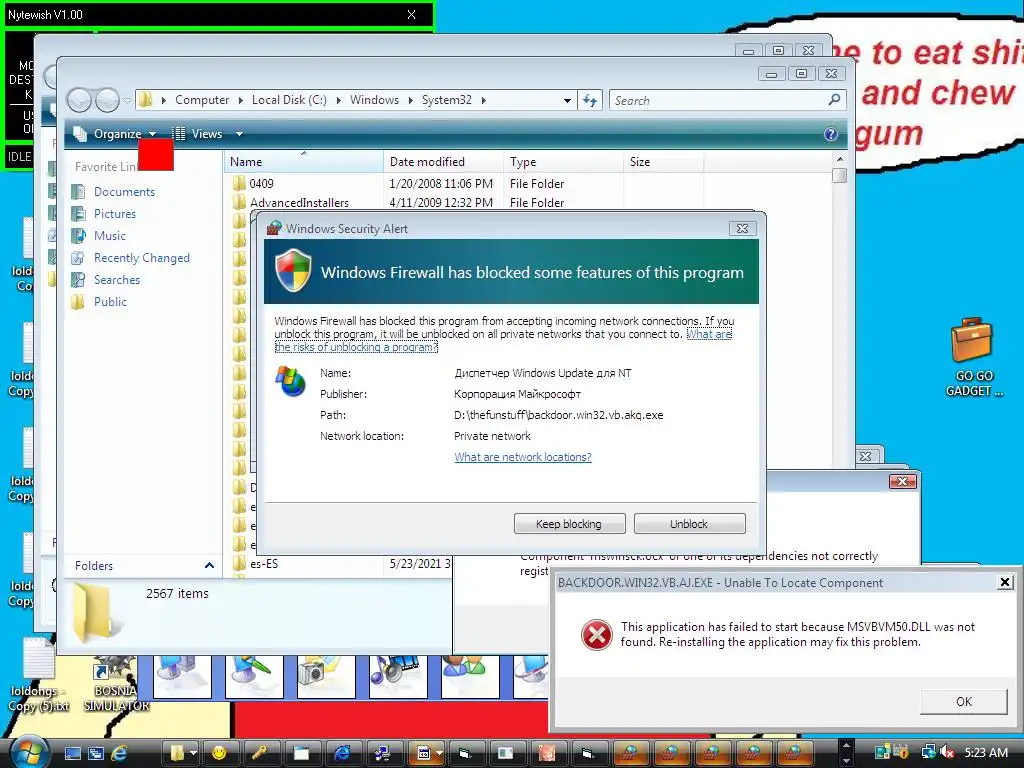Click the Explorer help question mark icon
Viewport: 1024px width, 768px height.
tap(831, 134)
